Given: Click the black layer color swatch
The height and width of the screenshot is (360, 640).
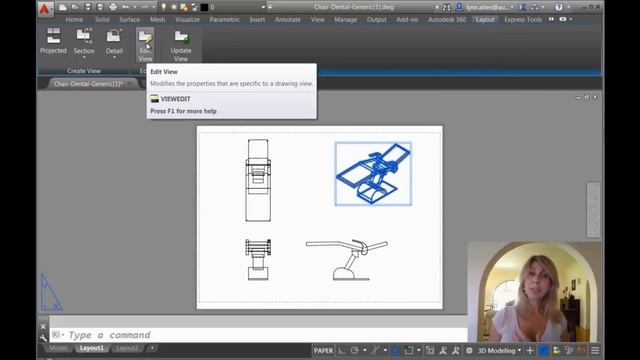Looking at the screenshot, I should pyautogui.click(x=204, y=7).
